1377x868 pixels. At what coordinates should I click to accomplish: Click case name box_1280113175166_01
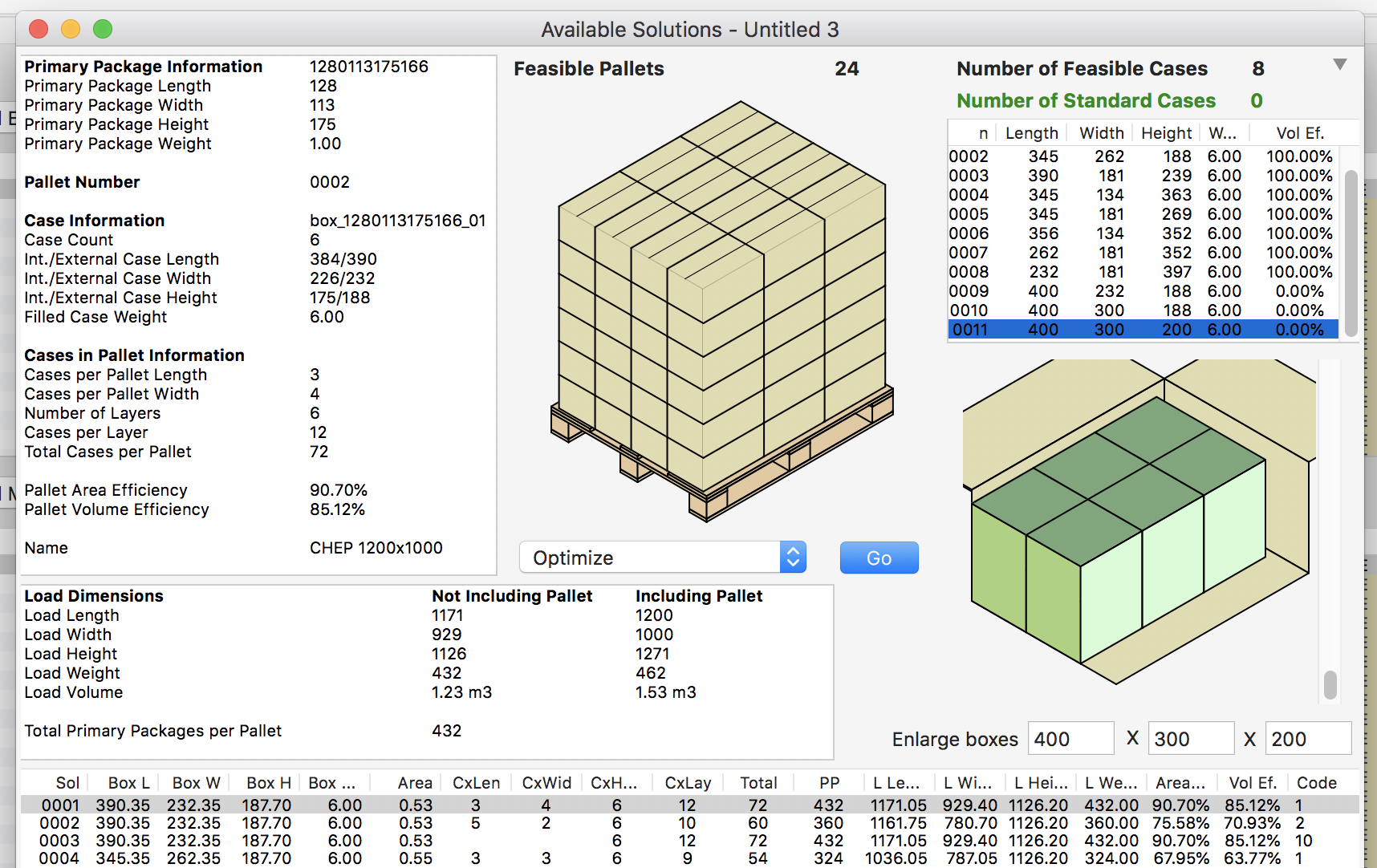[398, 221]
